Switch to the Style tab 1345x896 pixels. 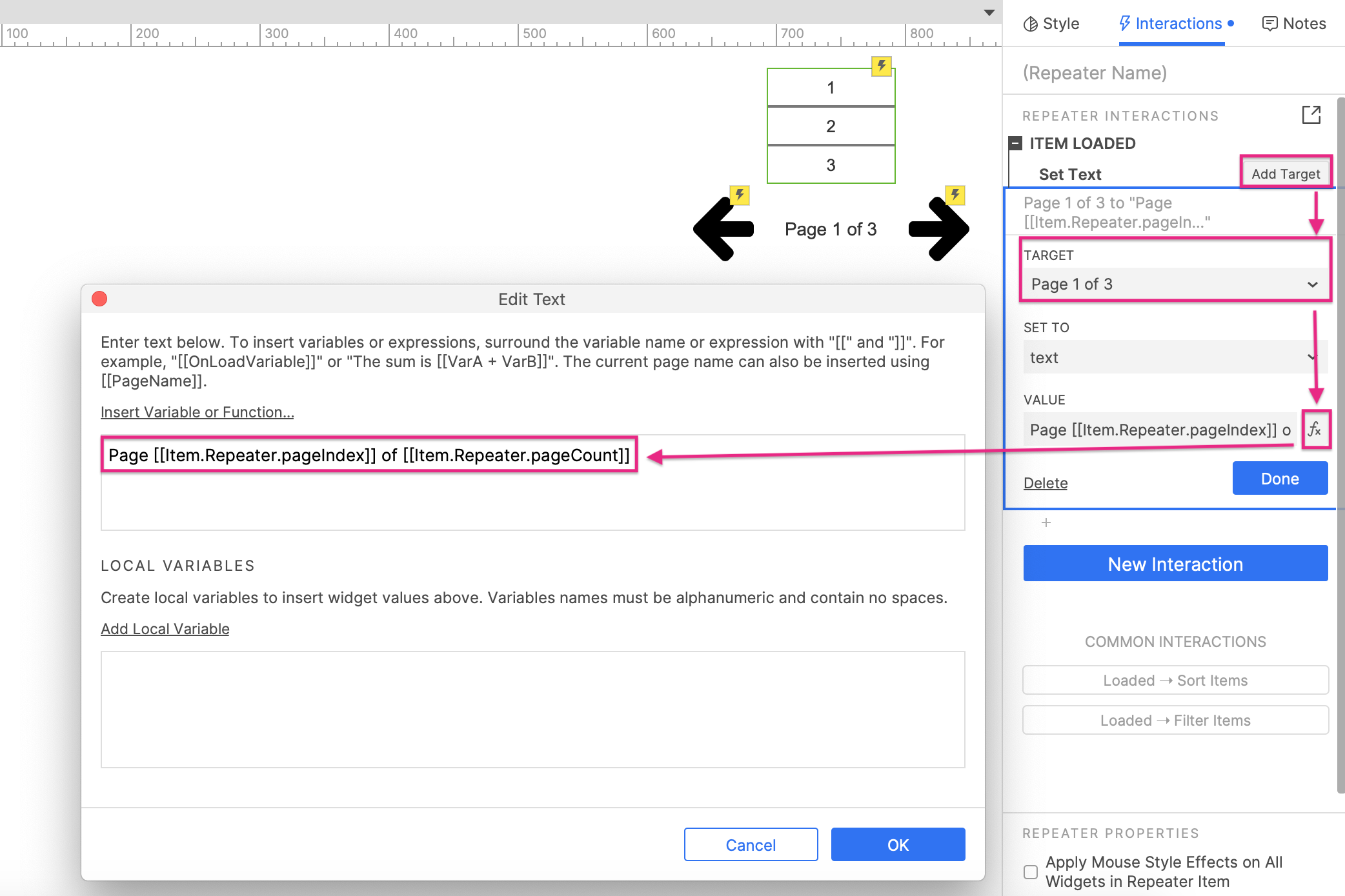(x=1051, y=24)
